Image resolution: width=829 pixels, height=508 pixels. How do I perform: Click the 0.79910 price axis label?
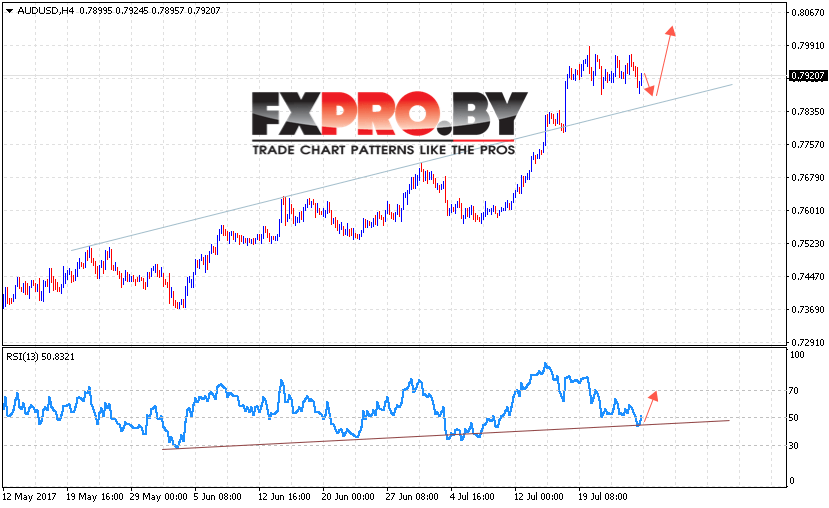(808, 45)
